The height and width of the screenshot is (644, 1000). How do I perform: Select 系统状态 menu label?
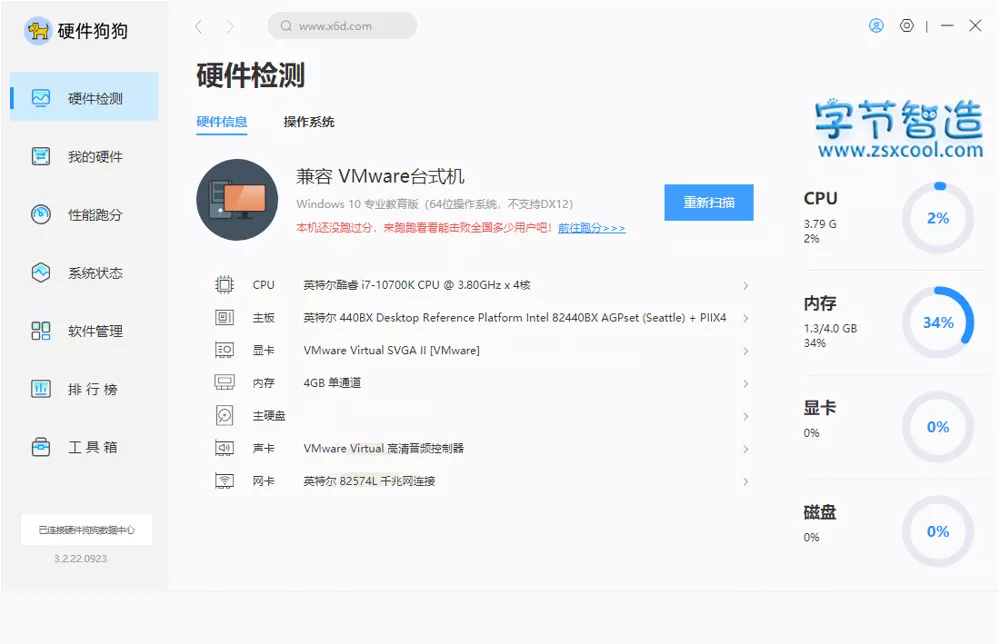click(x=95, y=273)
